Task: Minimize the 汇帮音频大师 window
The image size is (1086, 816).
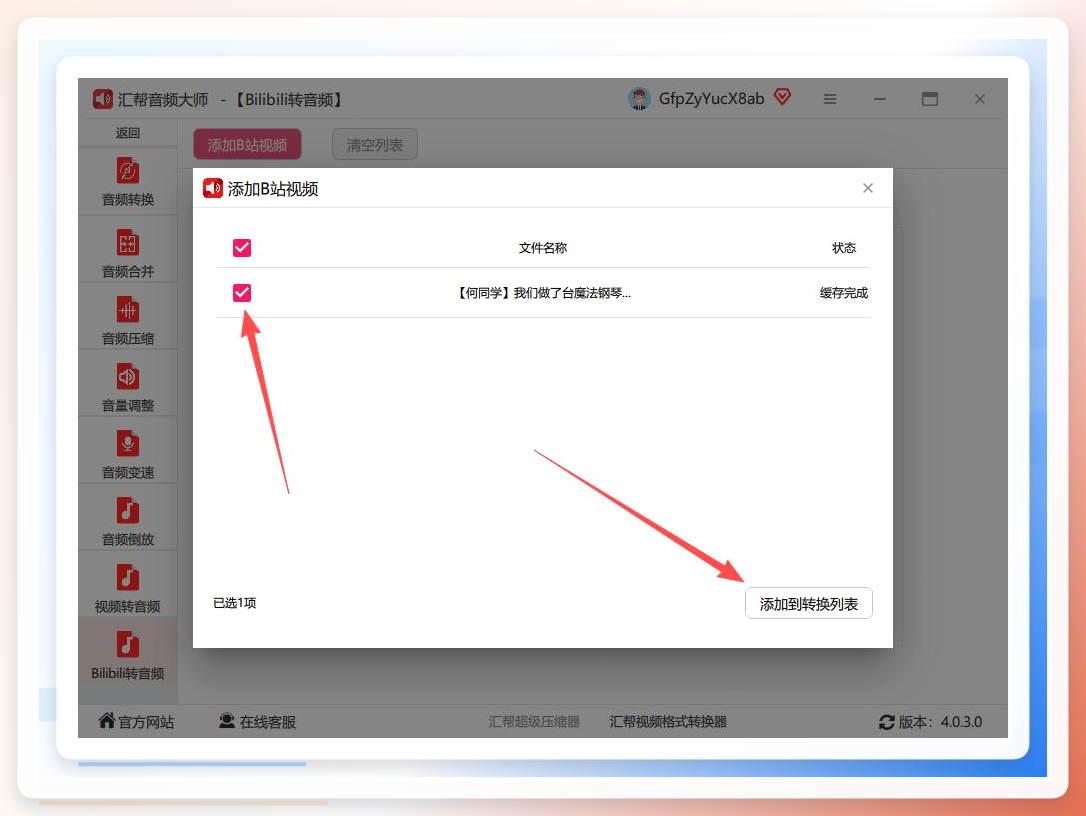Action: point(880,99)
